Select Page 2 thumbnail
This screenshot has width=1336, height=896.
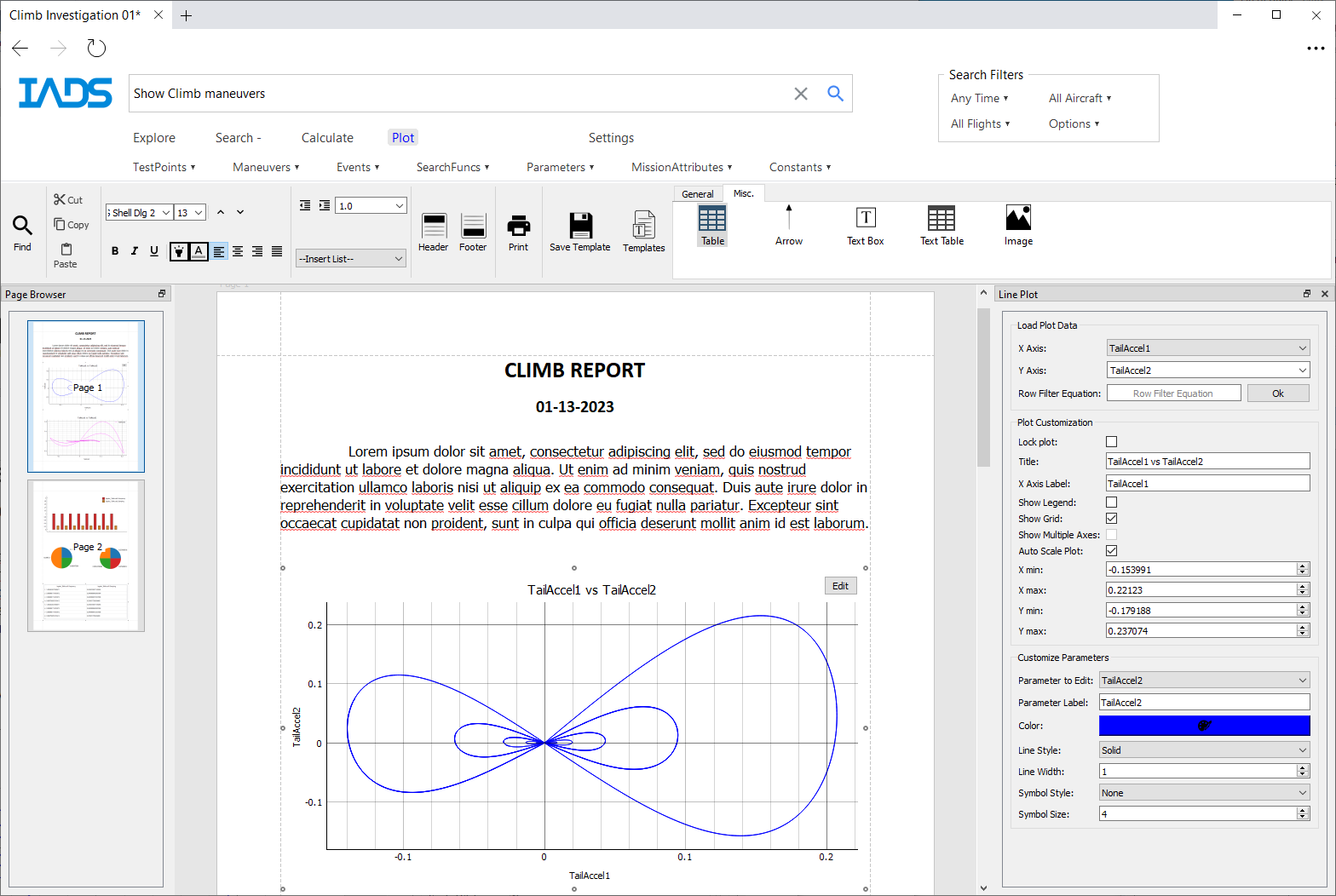[x=86, y=555]
